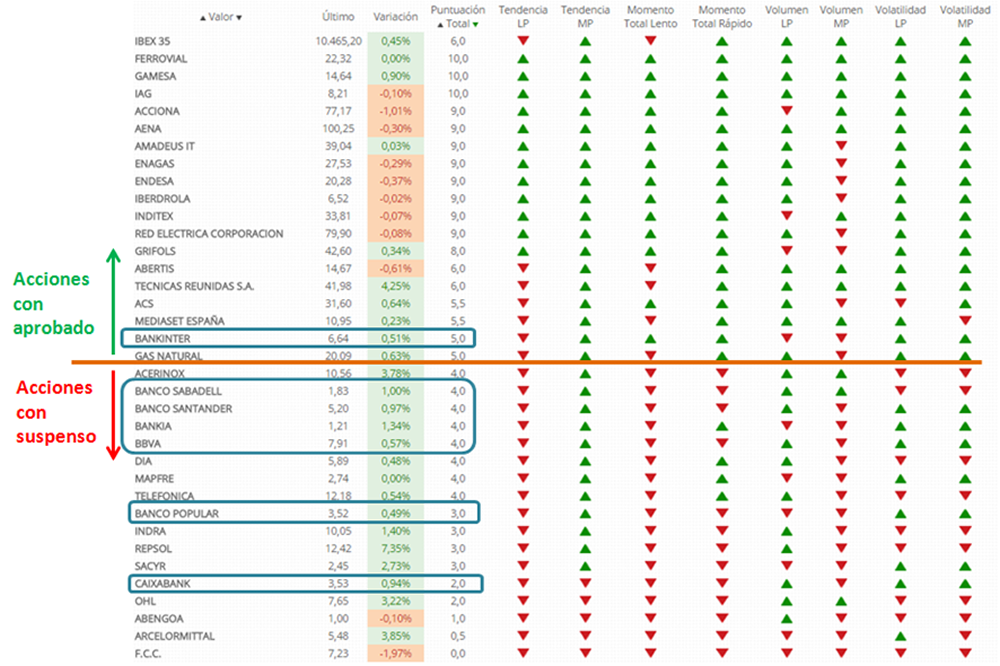The image size is (1000, 666).
Task: Click AMADEUS IT Volumen MP red arrow
Action: (x=841, y=146)
